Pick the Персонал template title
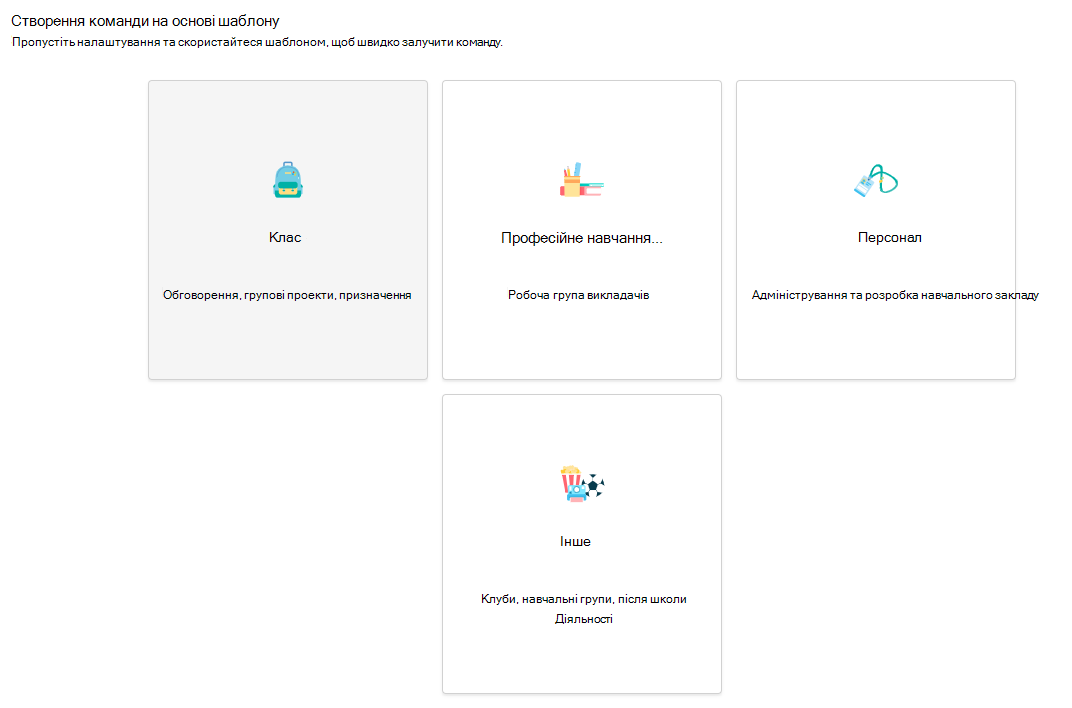 tap(889, 238)
